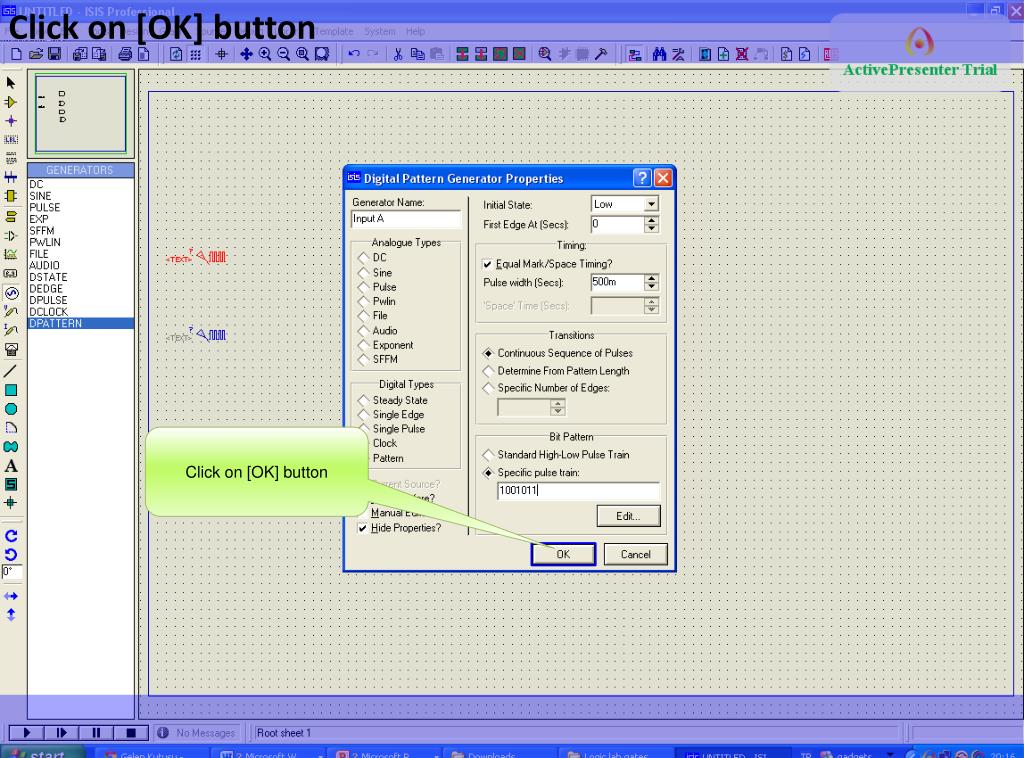Click origin crosshair toolbar icon

pyautogui.click(x=221, y=54)
